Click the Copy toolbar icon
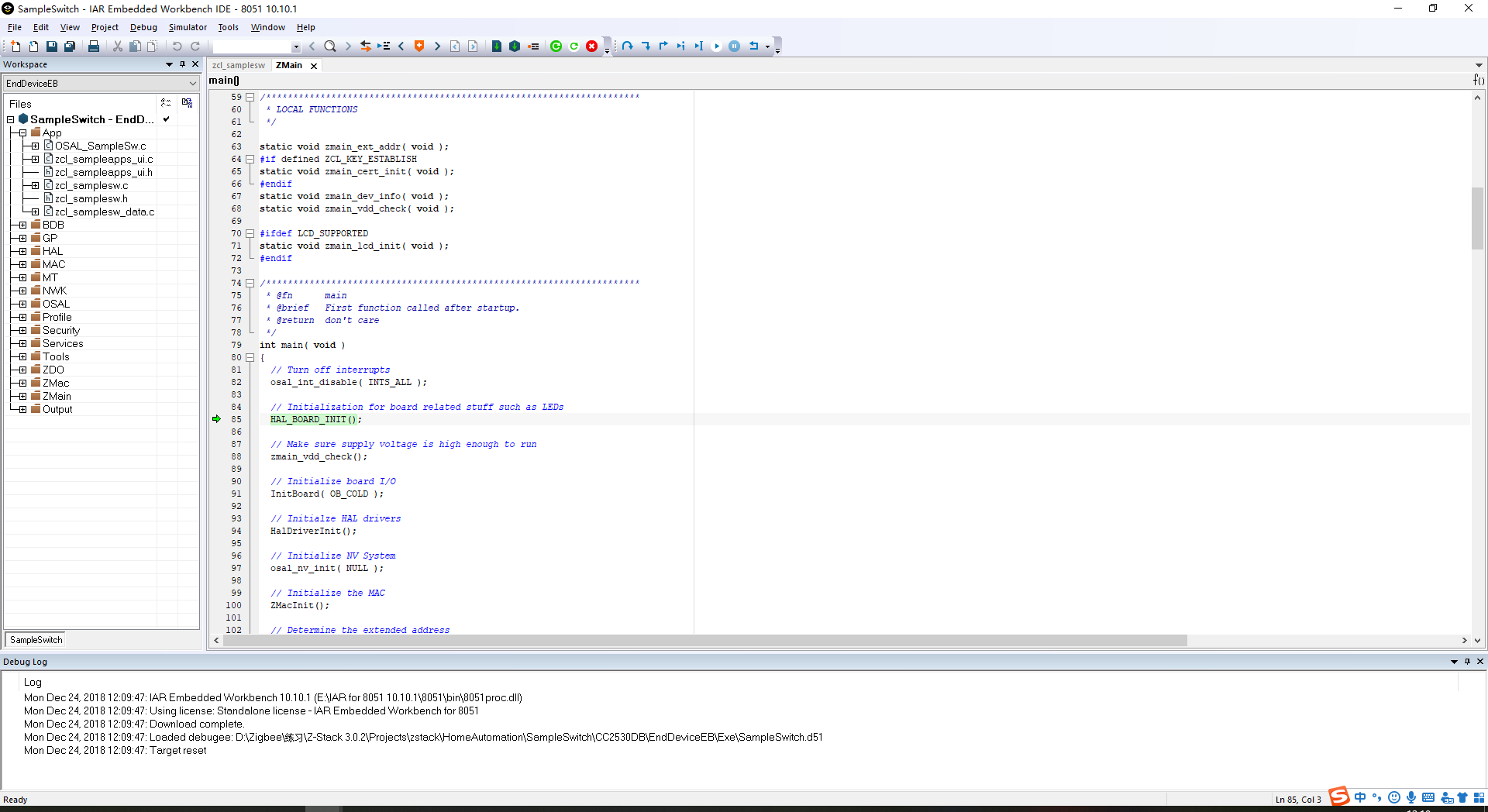Screen dimensions: 1488x812 tap(135, 46)
